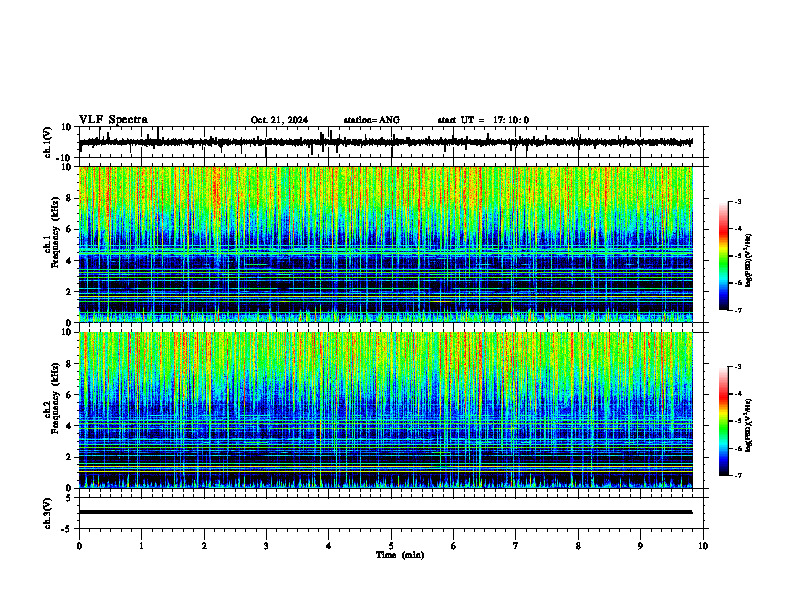The width and height of the screenshot is (792, 612).
Task: Click time-axis tick label "3"
Action: click(x=266, y=546)
